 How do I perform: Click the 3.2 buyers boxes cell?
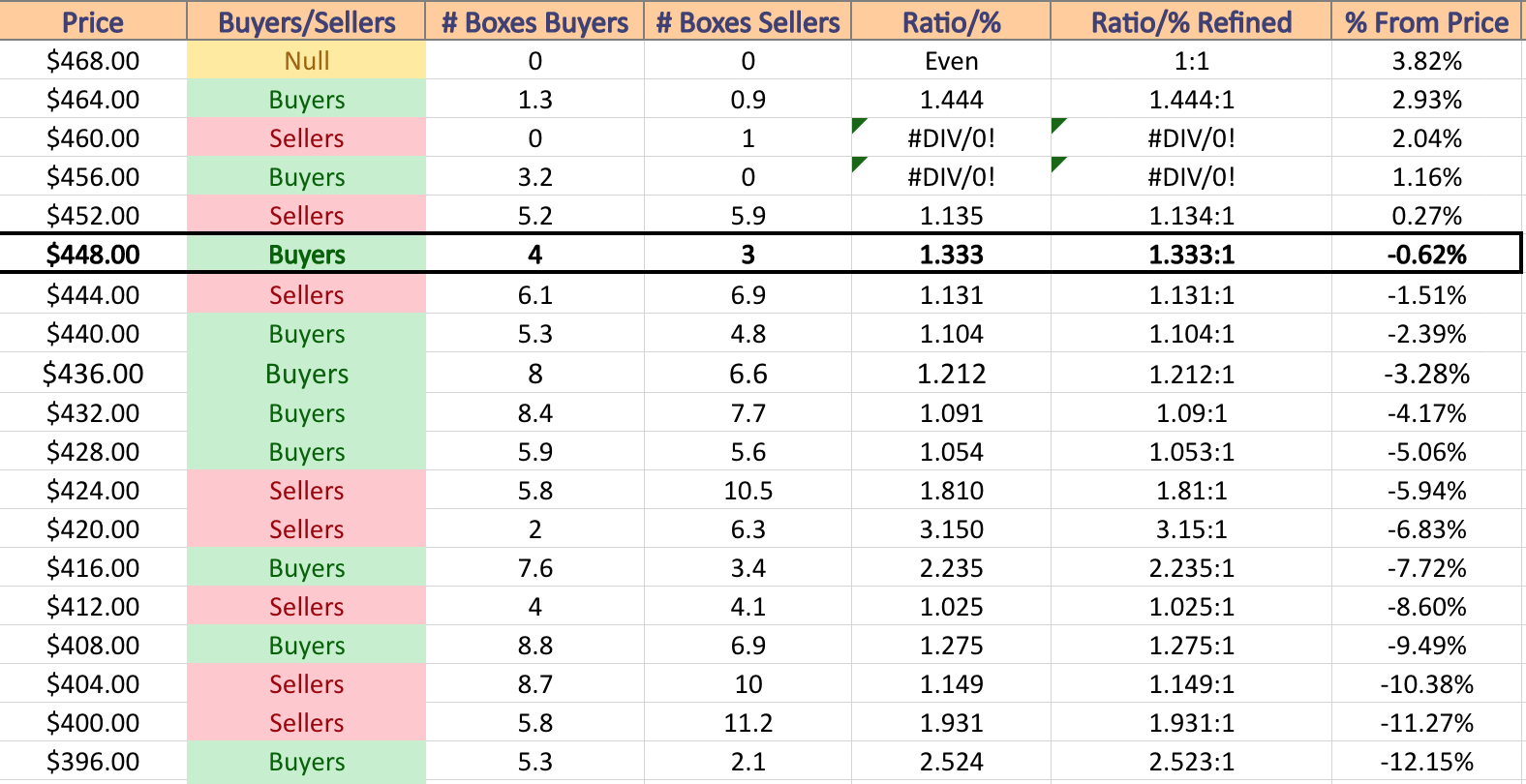coord(534,177)
